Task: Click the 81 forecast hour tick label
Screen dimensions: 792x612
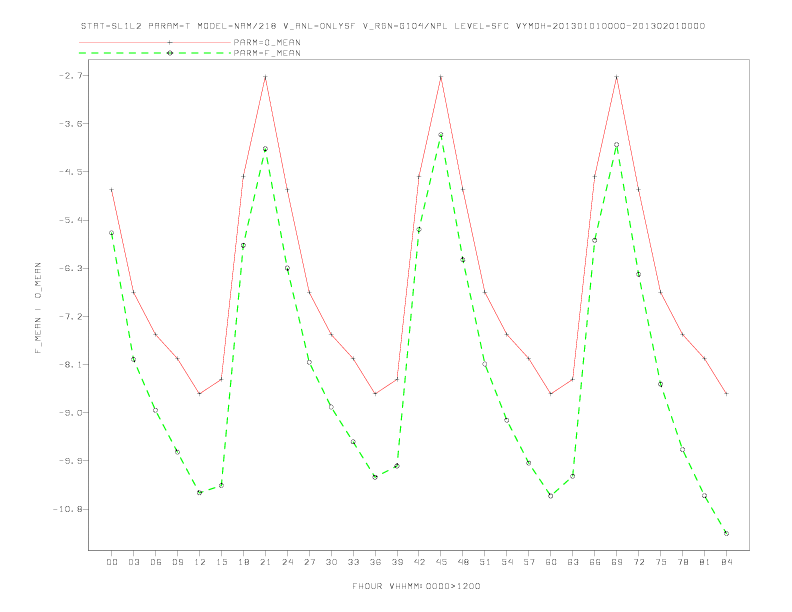Action: coord(705,562)
